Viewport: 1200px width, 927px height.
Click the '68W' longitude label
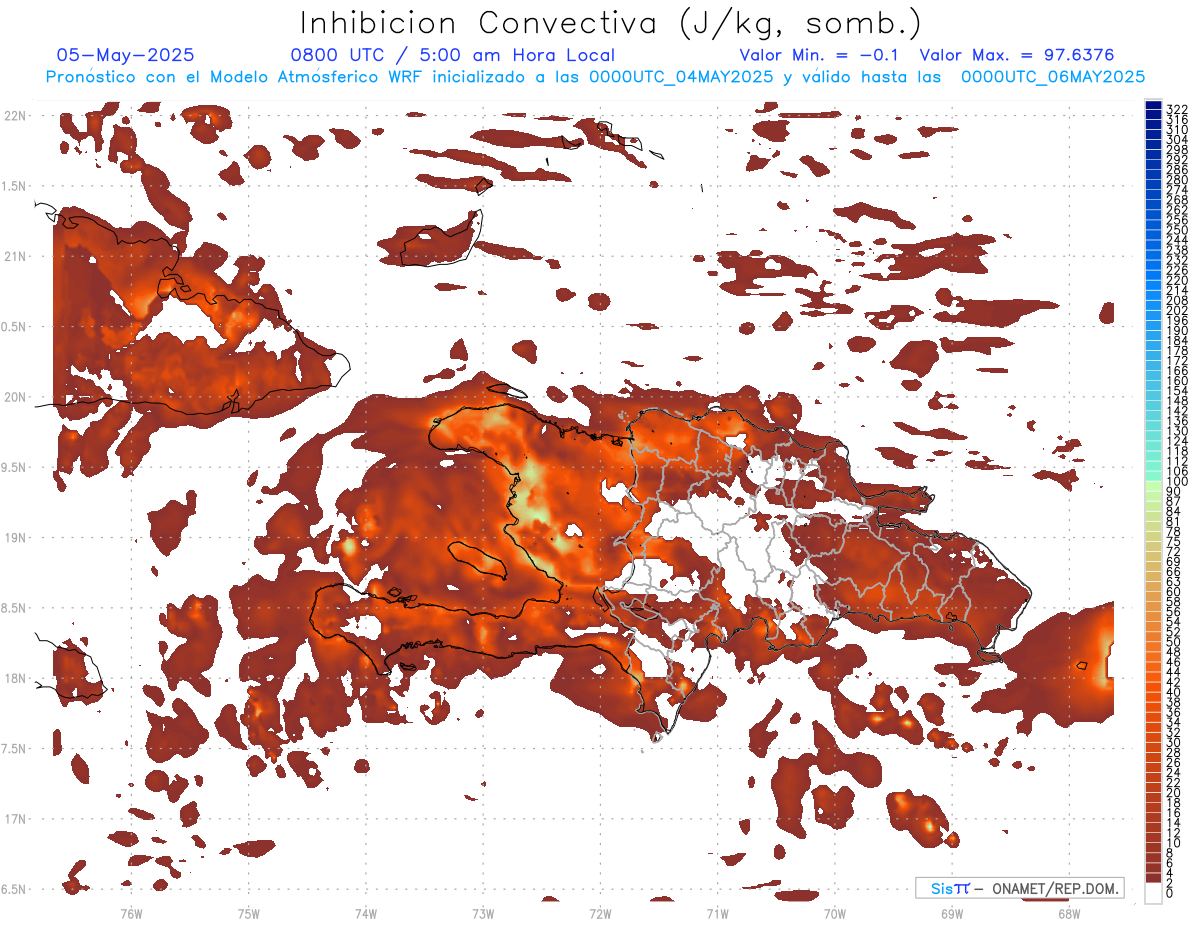[x=1069, y=913]
